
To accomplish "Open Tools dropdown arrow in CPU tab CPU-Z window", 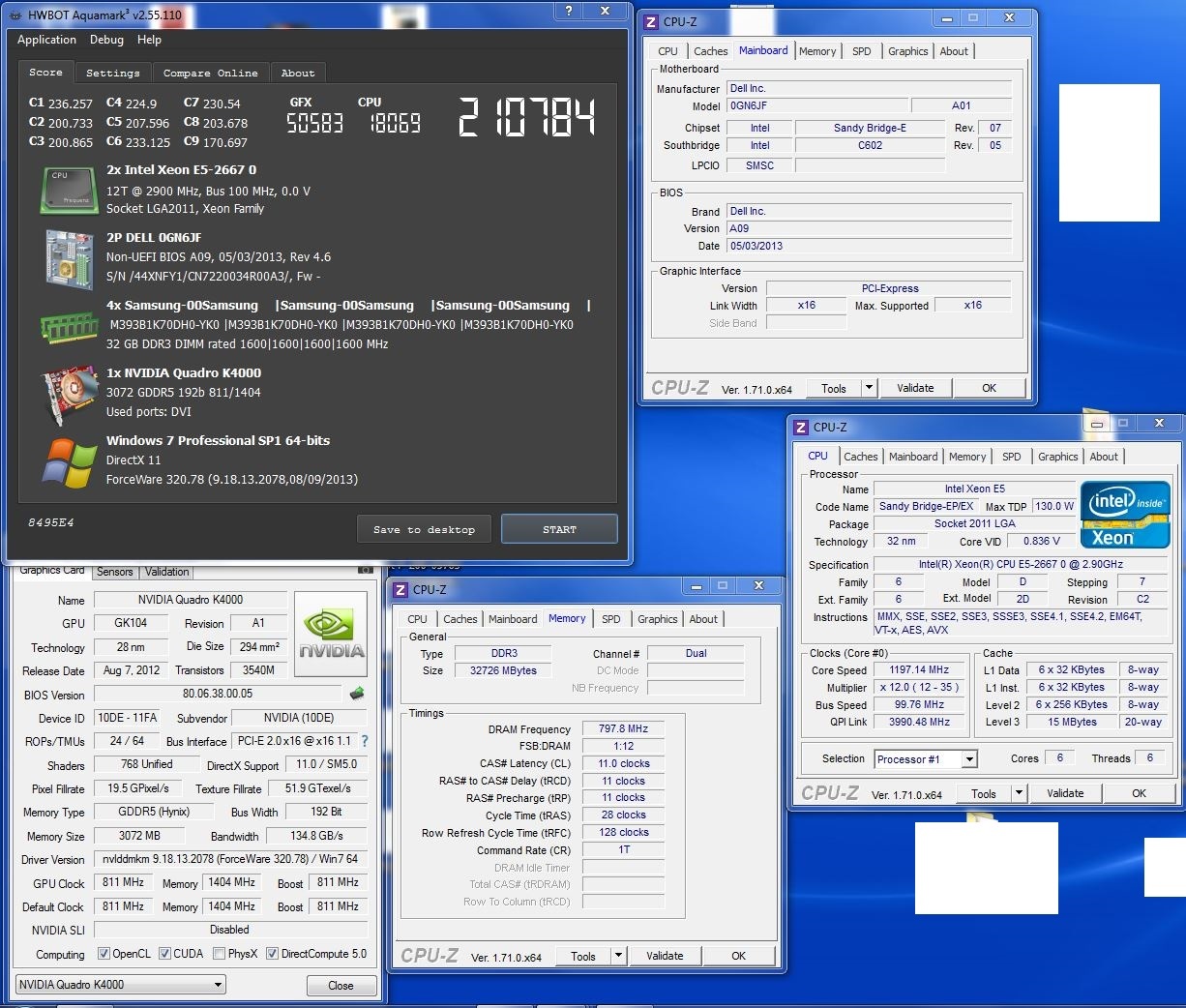I will coord(1019,793).
